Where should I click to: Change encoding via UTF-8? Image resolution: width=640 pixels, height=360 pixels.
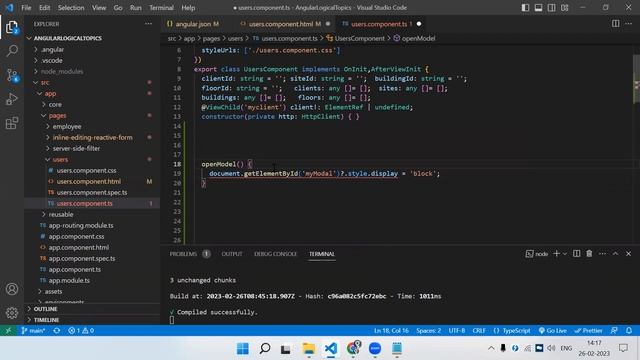point(457,331)
